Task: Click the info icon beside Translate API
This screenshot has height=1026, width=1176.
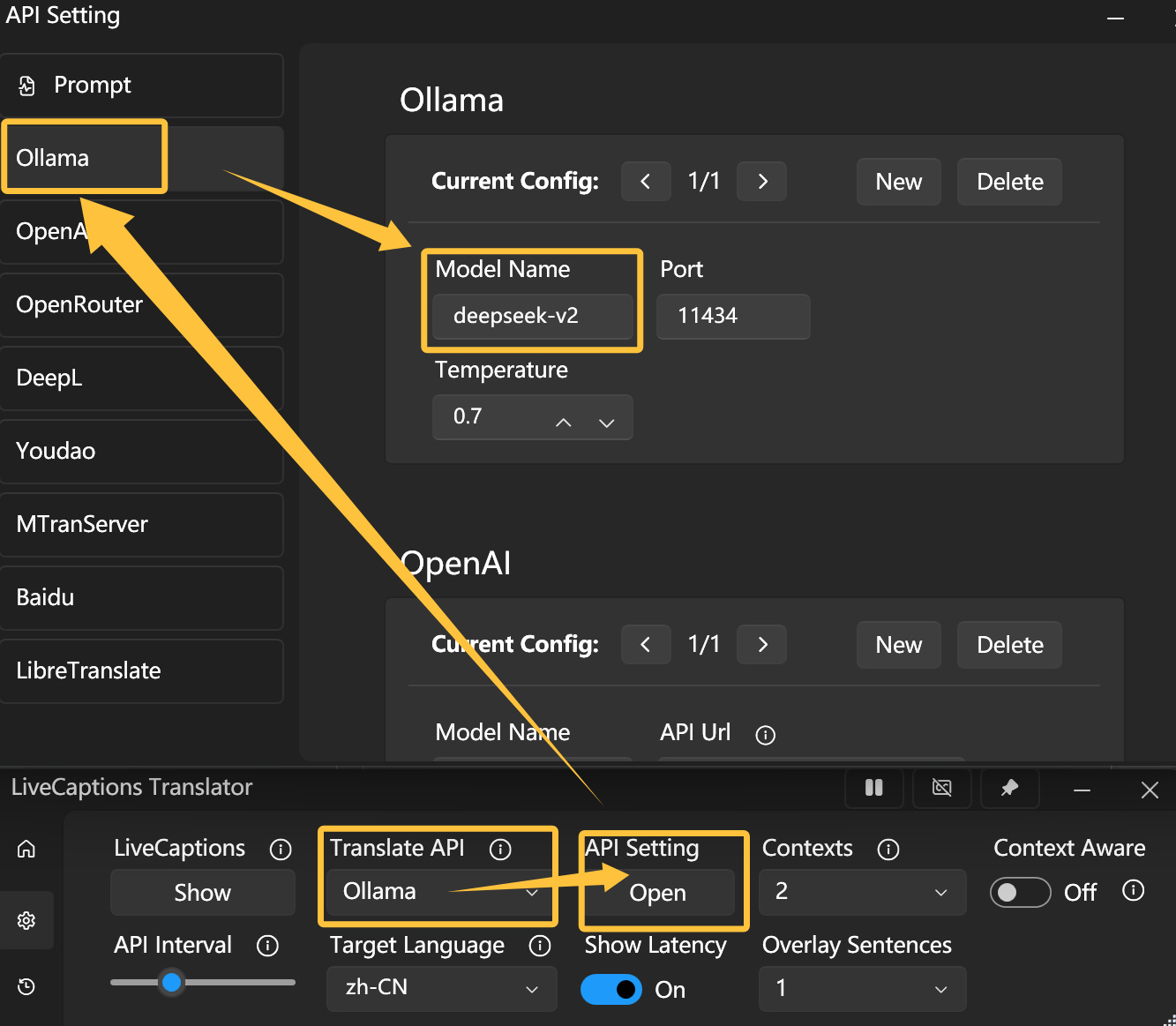Action: (500, 850)
